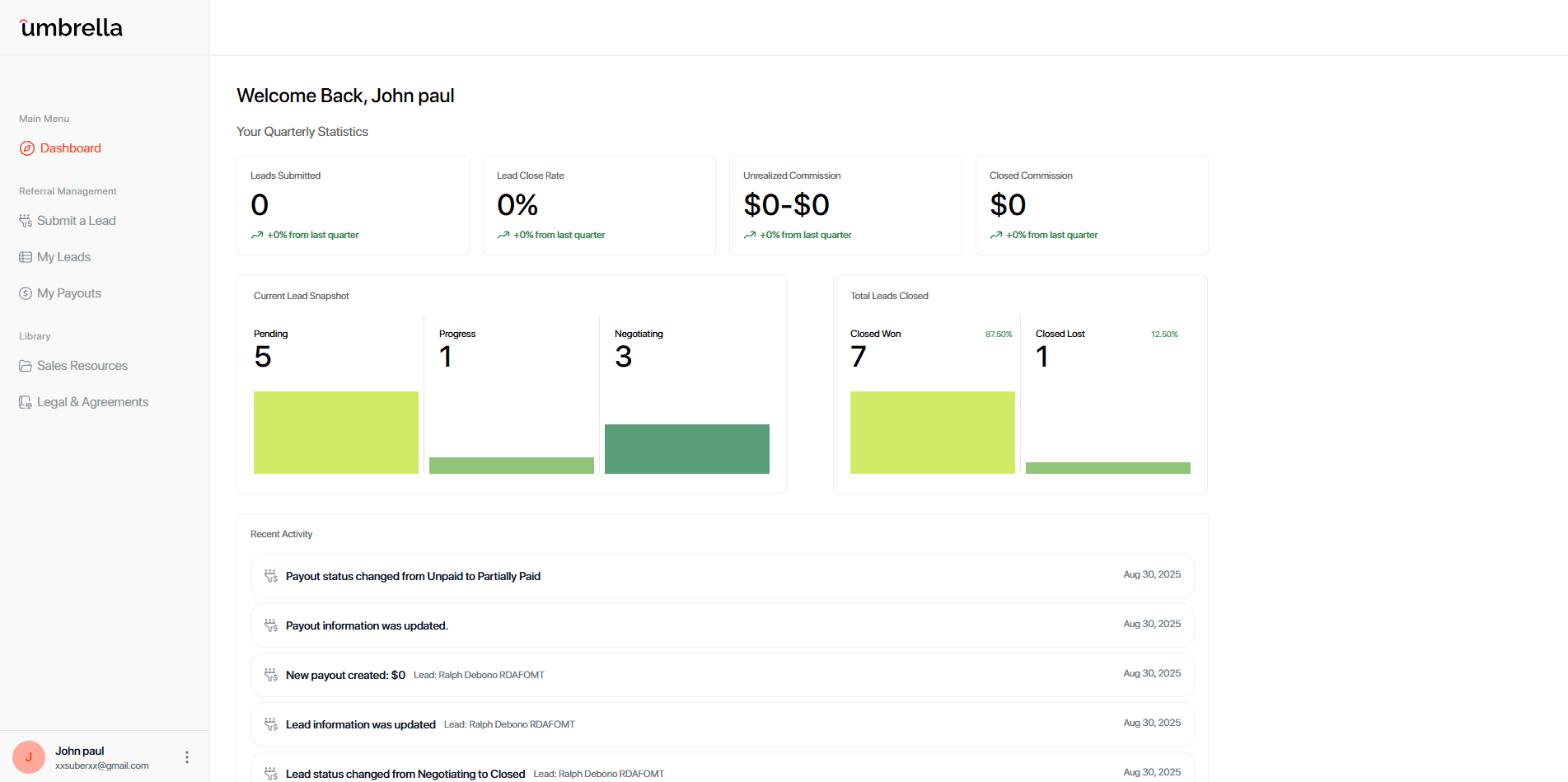
Task: Click the payout icon beside 'Payout status changed'
Action: (270, 575)
